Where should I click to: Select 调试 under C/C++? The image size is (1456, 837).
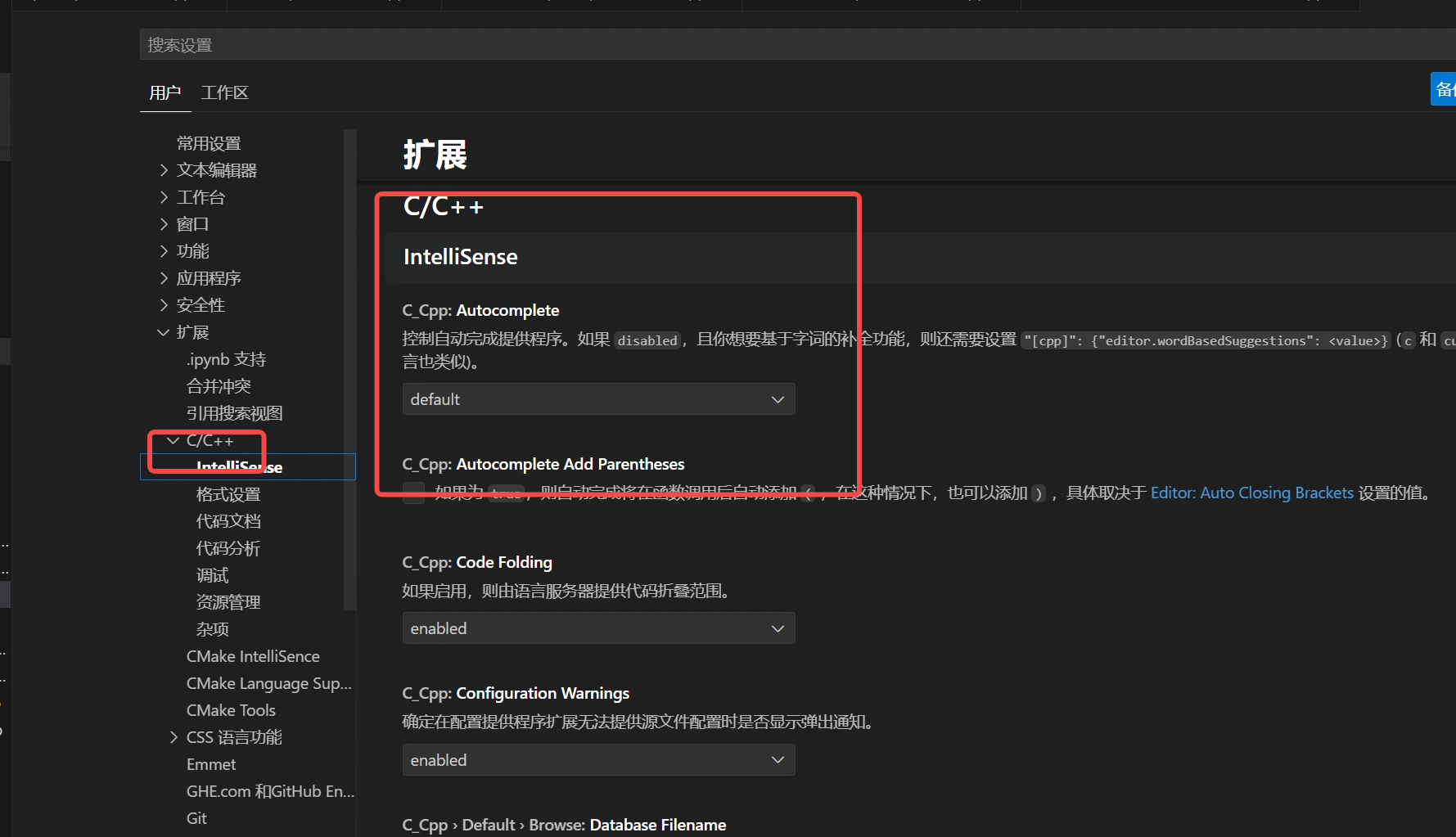213,575
